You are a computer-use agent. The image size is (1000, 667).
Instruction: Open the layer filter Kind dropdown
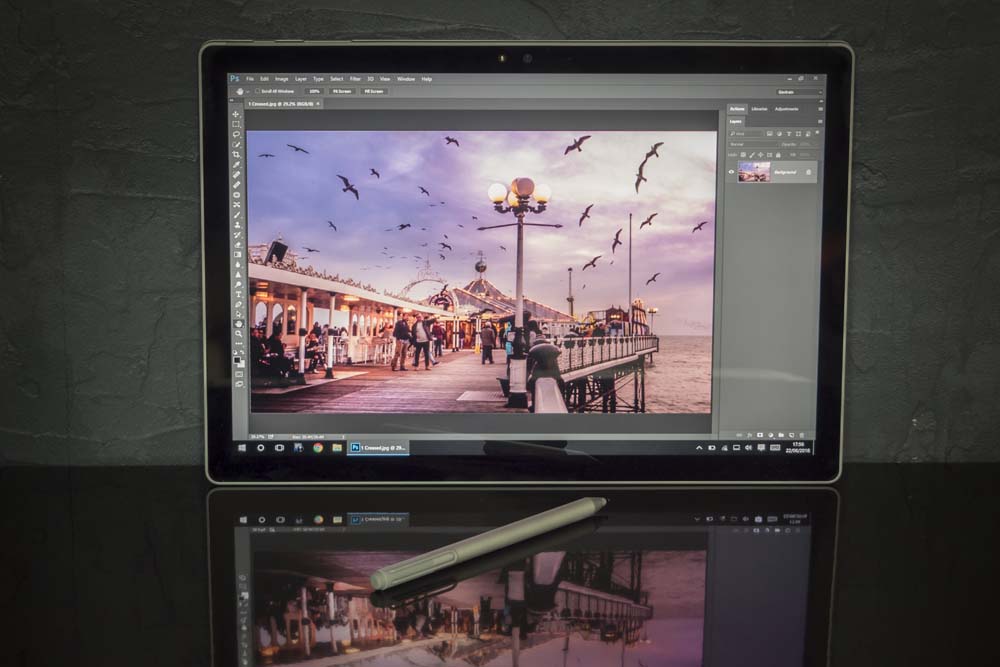point(746,134)
